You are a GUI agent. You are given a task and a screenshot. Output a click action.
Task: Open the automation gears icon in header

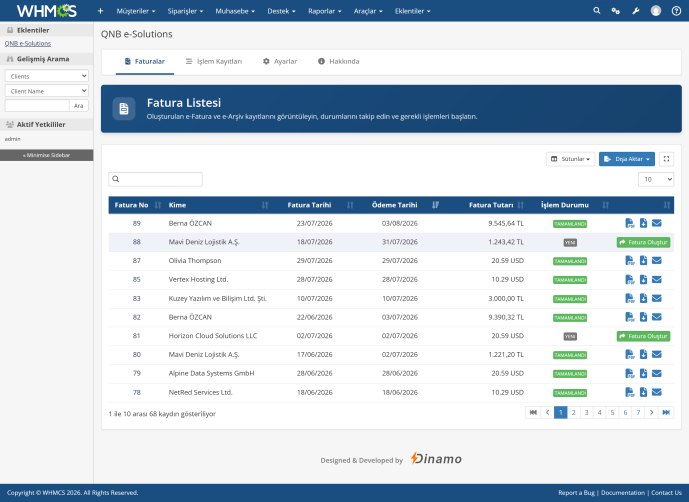616,11
